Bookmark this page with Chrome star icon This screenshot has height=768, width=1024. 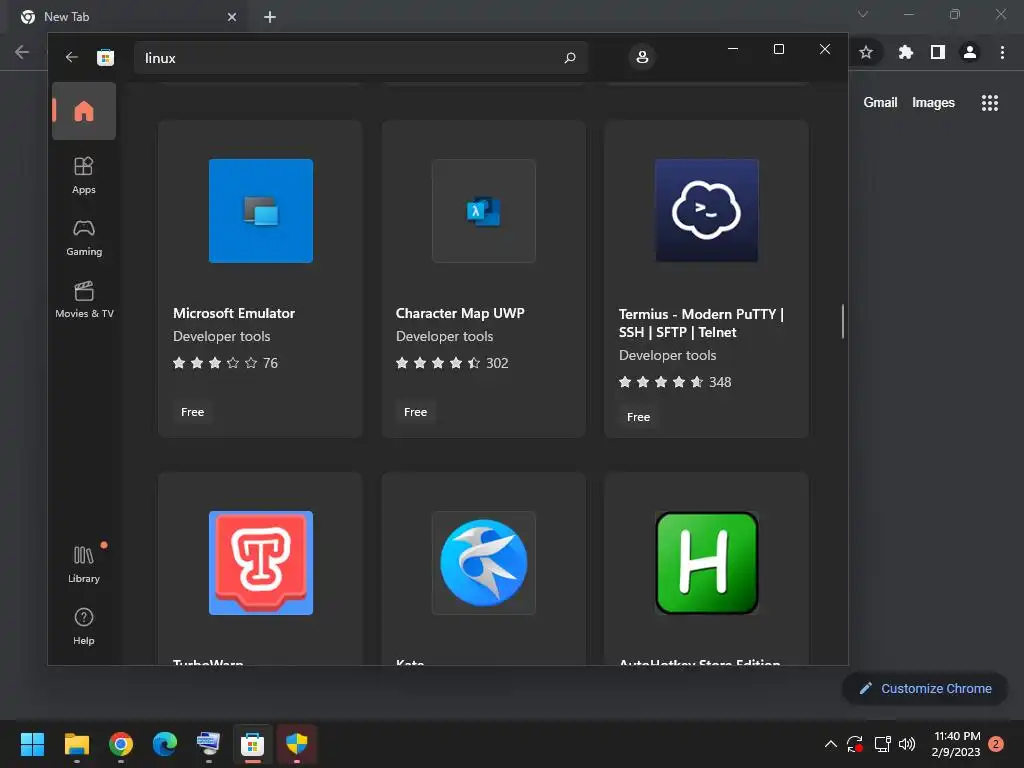(866, 52)
